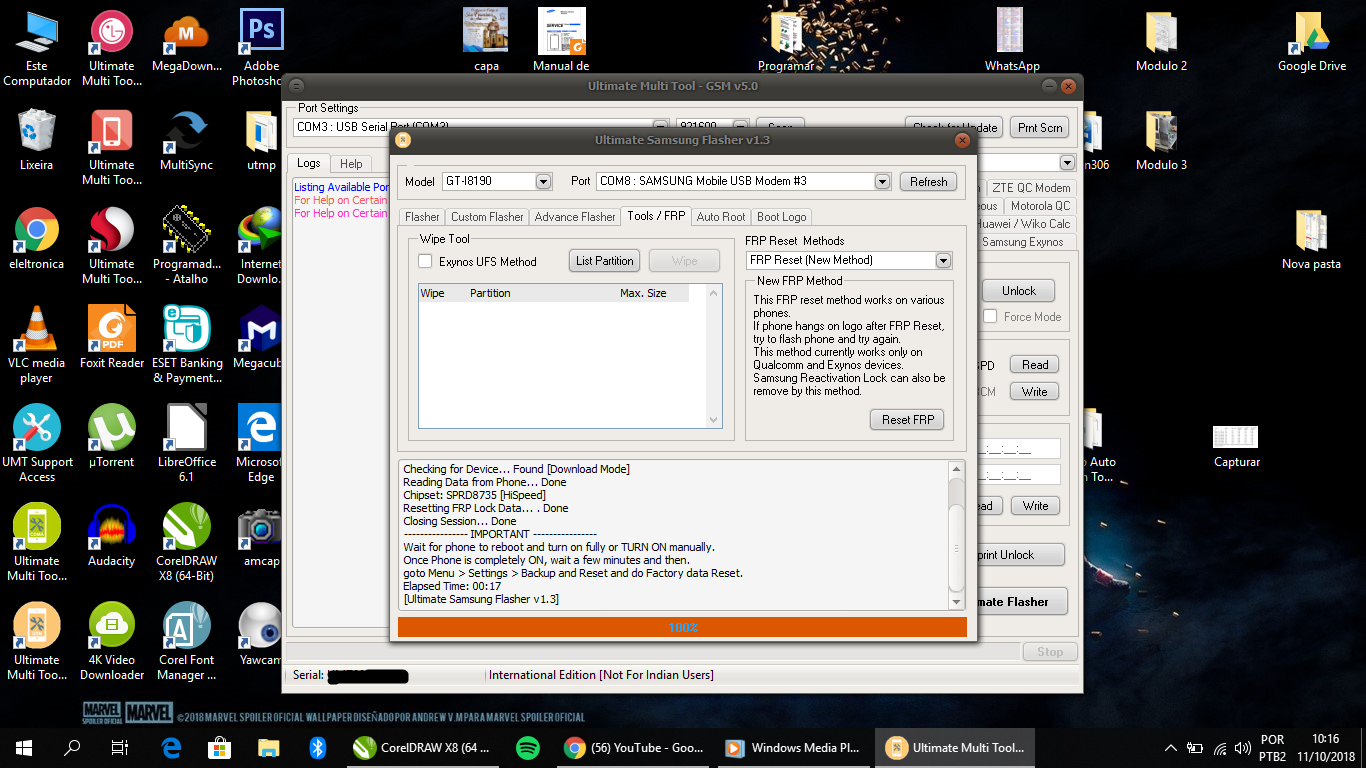This screenshot has width=1366, height=768.
Task: Open the Nova pasta folder
Action: point(1311,238)
